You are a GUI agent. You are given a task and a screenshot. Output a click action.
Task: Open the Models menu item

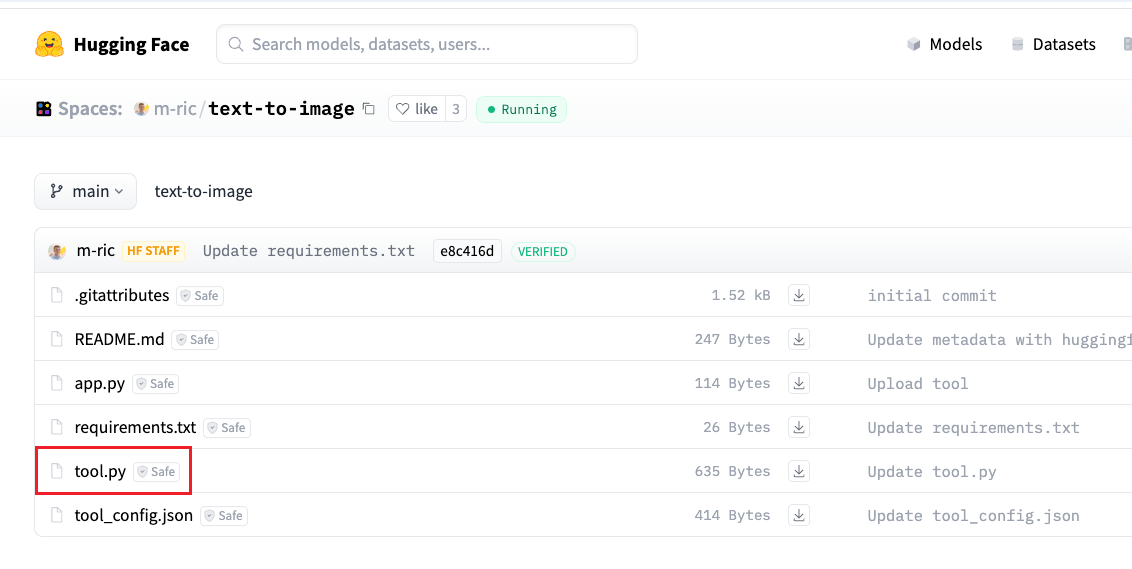pyautogui.click(x=955, y=45)
